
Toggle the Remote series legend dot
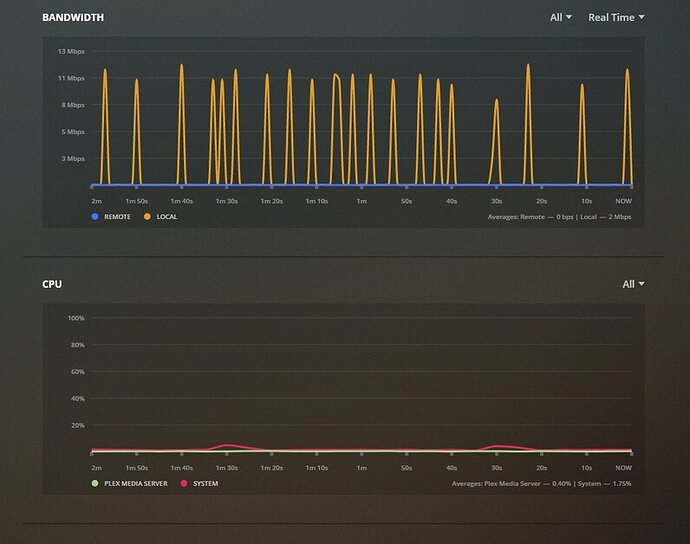[x=95, y=217]
